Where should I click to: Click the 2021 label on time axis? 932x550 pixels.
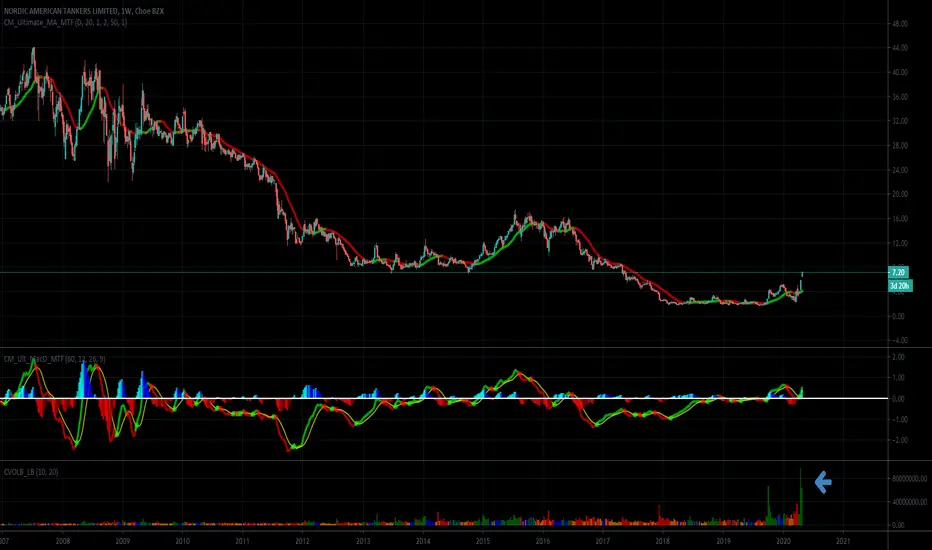coord(843,541)
